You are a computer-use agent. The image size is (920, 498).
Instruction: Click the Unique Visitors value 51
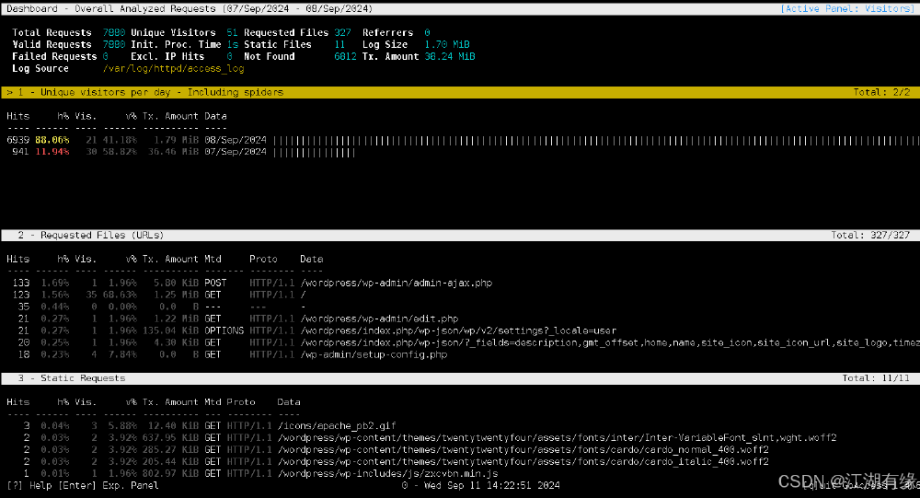coord(232,33)
